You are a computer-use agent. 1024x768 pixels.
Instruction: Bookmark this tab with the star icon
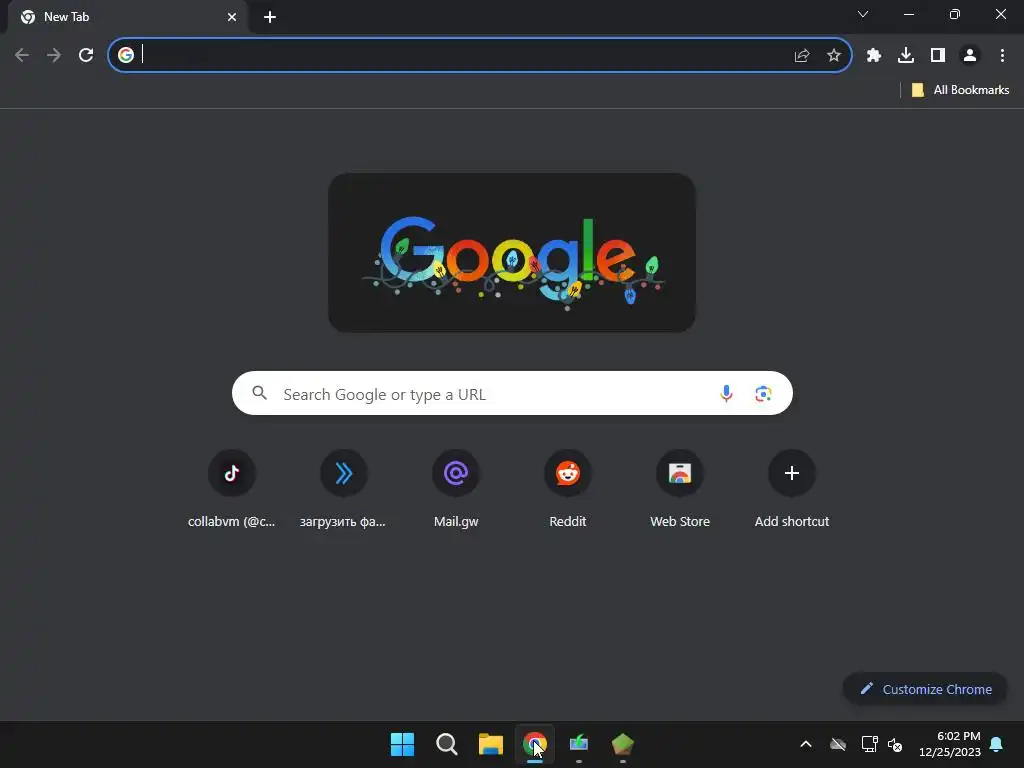(x=834, y=56)
